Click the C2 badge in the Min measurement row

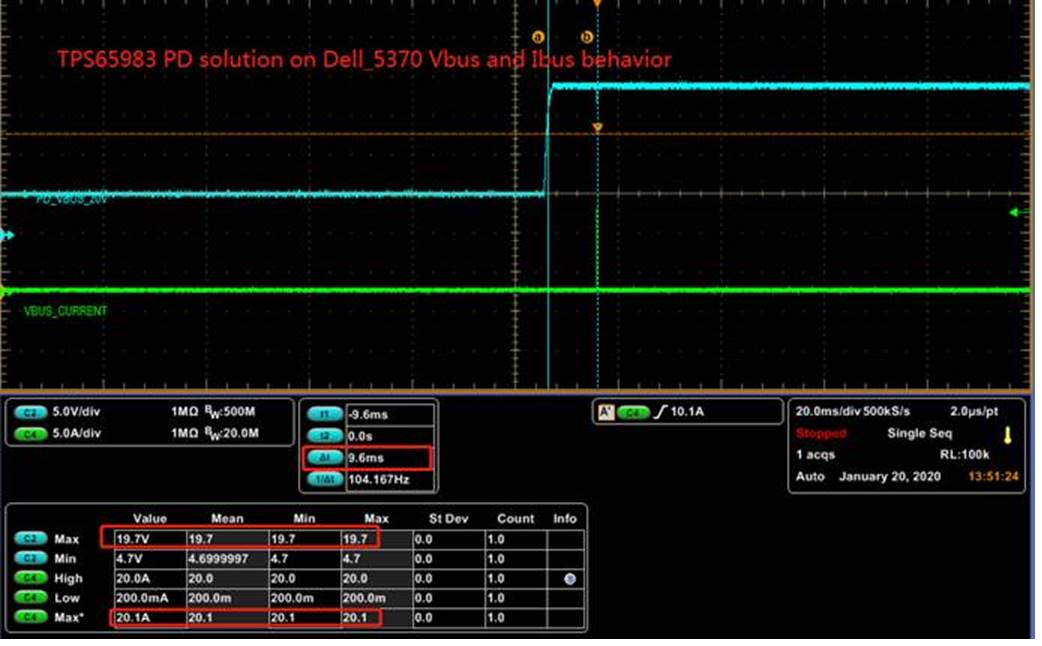pos(30,560)
